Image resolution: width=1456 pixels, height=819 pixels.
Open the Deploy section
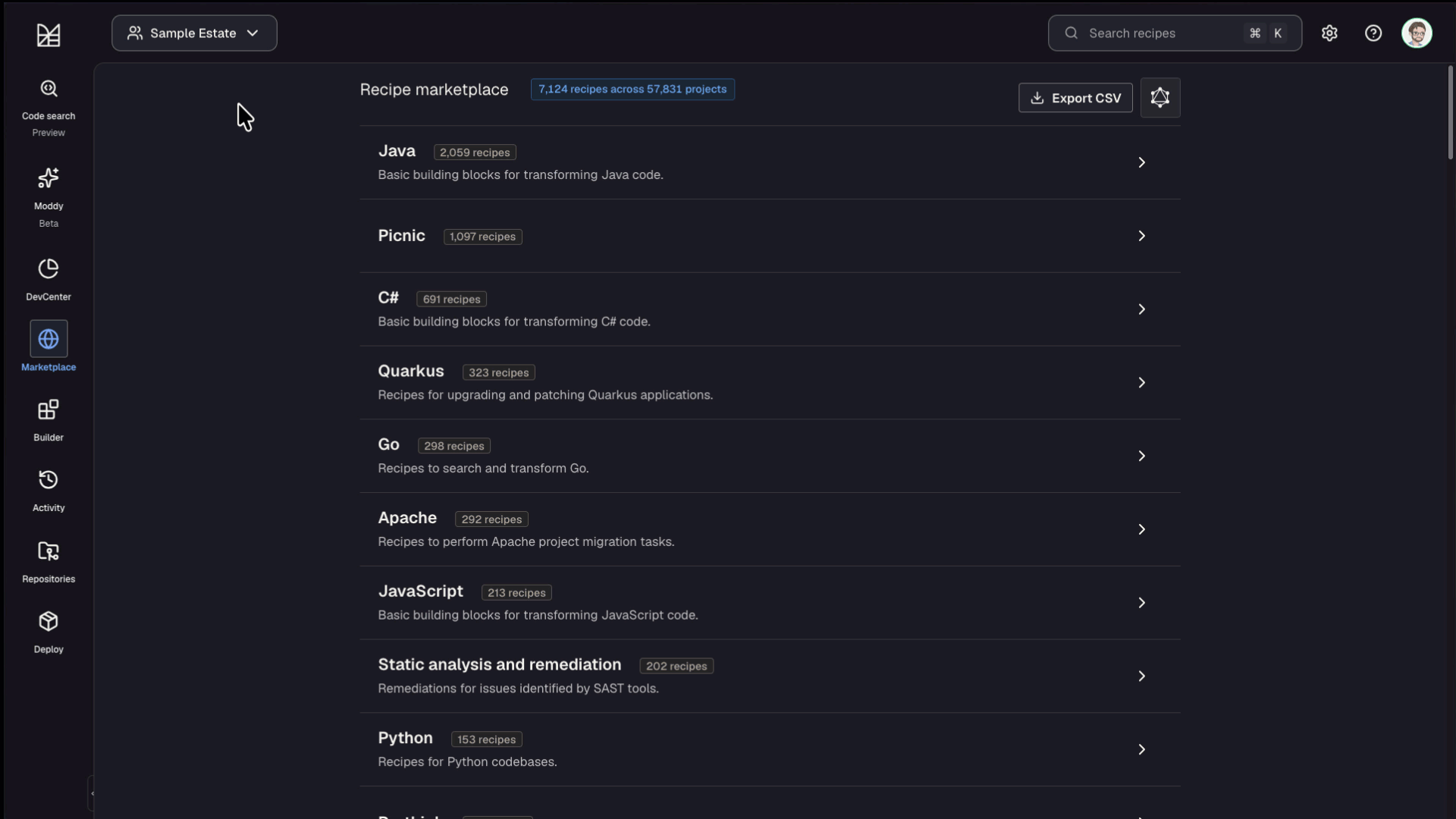tap(49, 632)
